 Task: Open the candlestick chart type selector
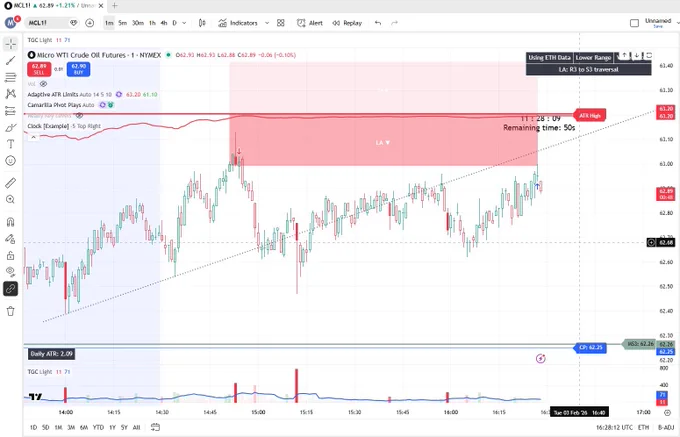click(x=202, y=23)
